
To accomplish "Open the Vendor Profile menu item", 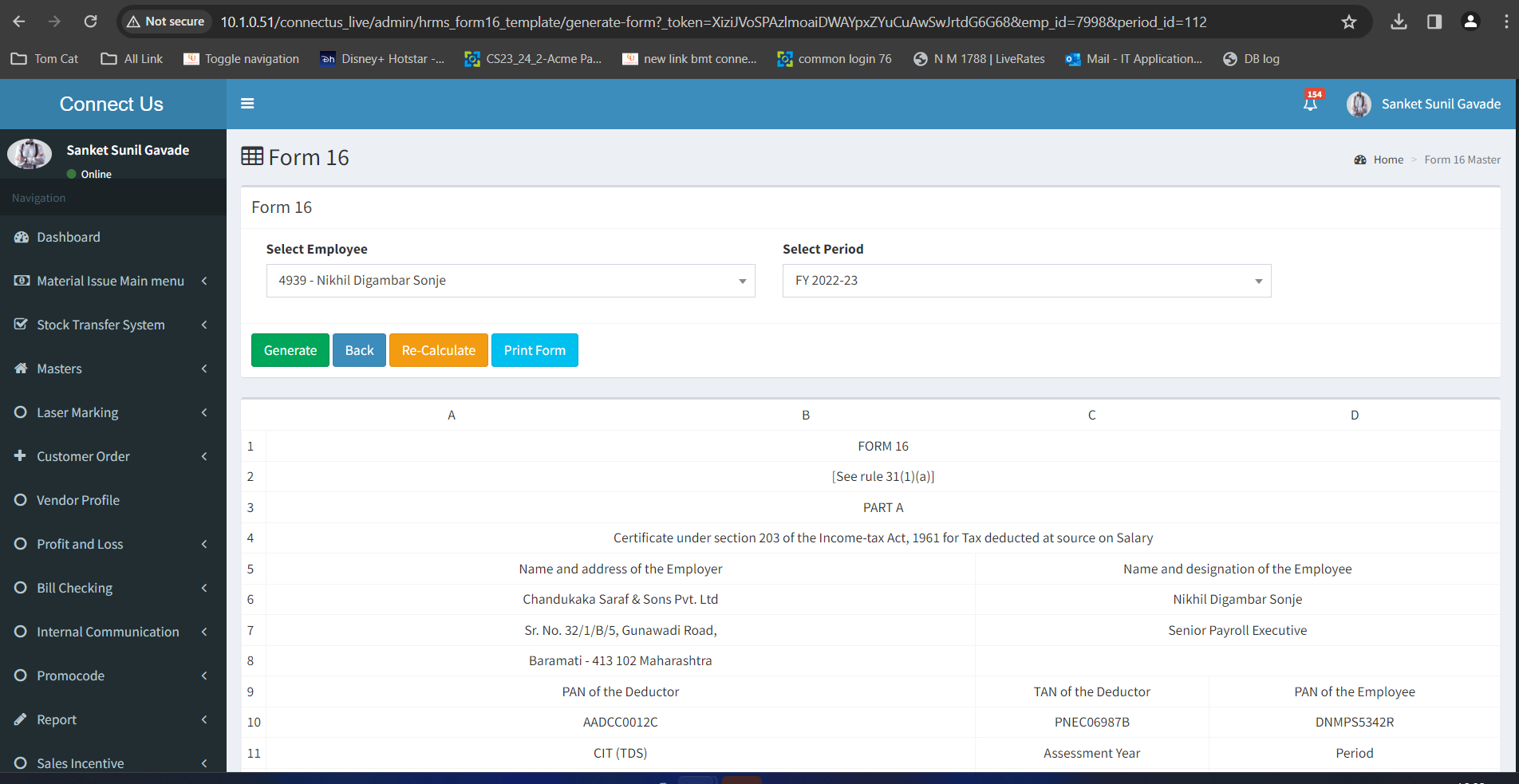I will (113, 500).
